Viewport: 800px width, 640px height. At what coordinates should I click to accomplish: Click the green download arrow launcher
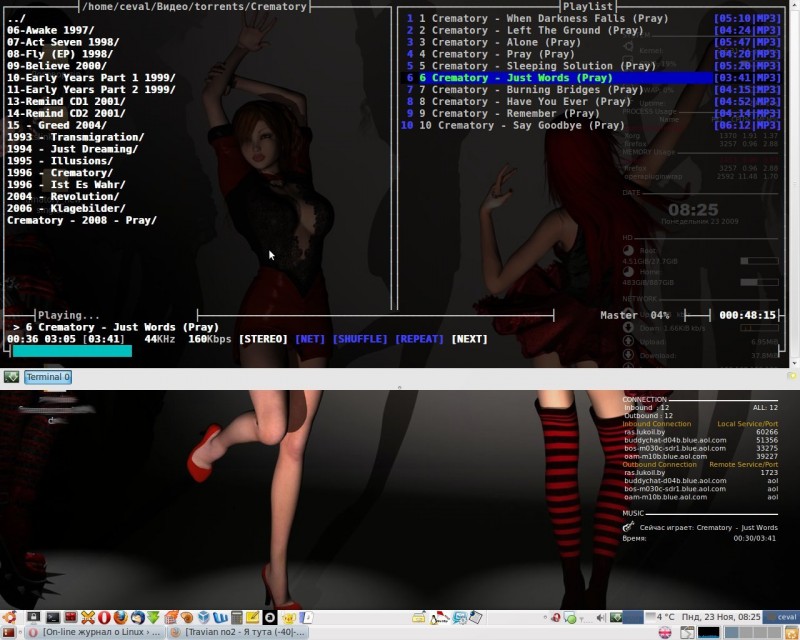click(x=153, y=618)
